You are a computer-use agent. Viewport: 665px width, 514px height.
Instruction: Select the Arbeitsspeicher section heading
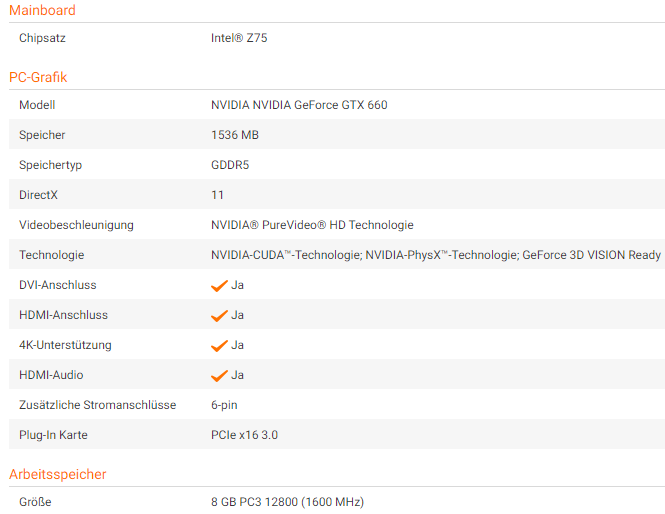point(58,474)
